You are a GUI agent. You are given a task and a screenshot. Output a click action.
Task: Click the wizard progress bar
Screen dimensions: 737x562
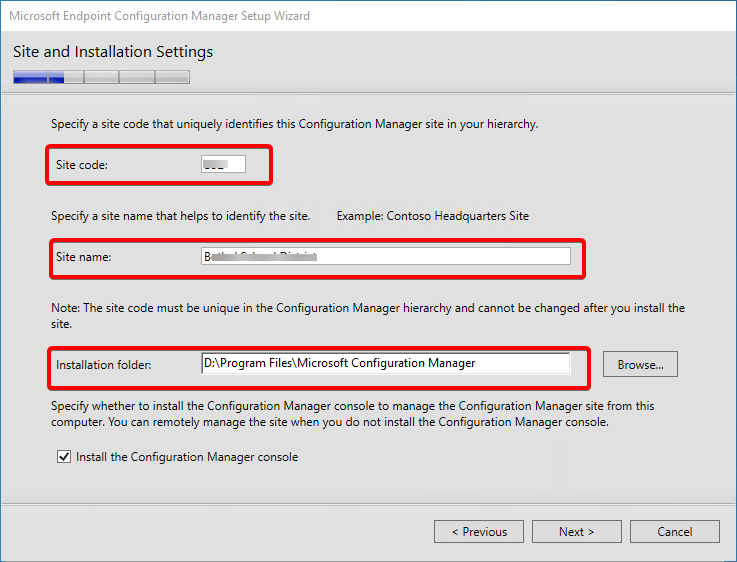pyautogui.click(x=102, y=77)
